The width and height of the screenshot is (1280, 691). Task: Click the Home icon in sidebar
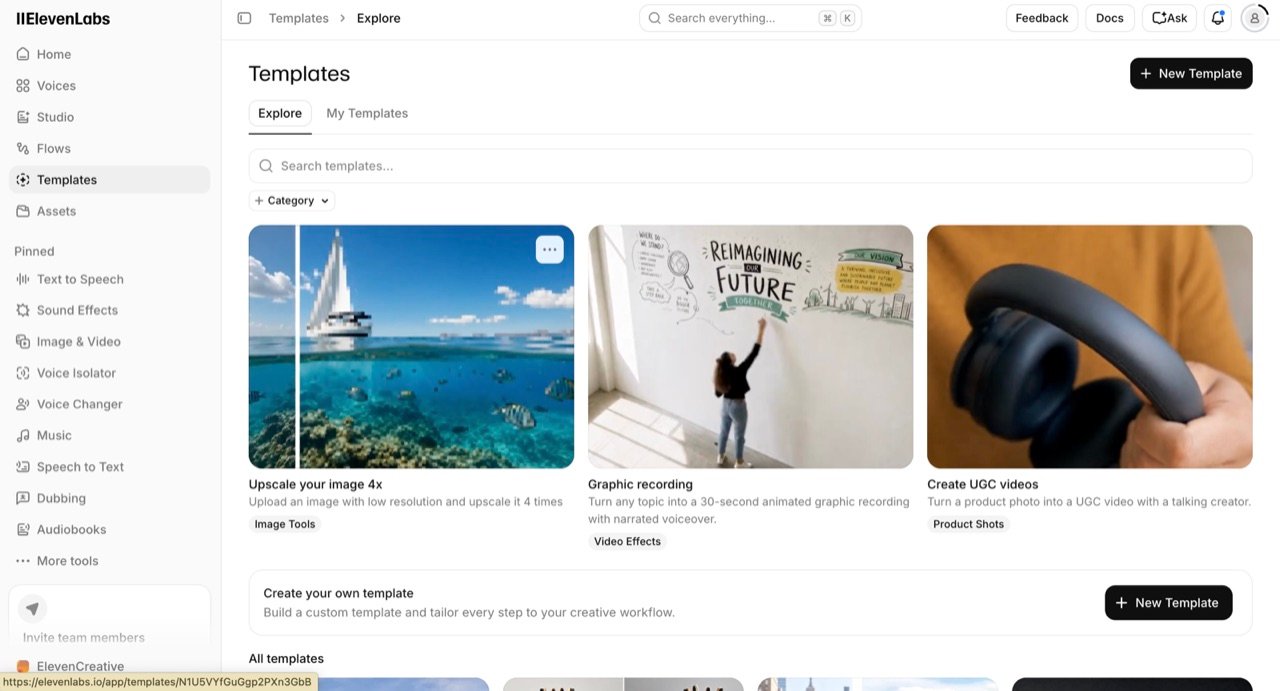coord(23,54)
